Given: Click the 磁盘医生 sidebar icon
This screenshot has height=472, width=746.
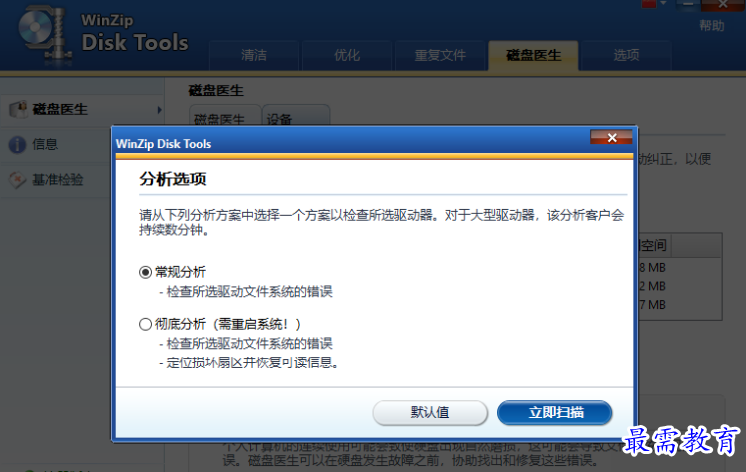Looking at the screenshot, I should (19, 109).
